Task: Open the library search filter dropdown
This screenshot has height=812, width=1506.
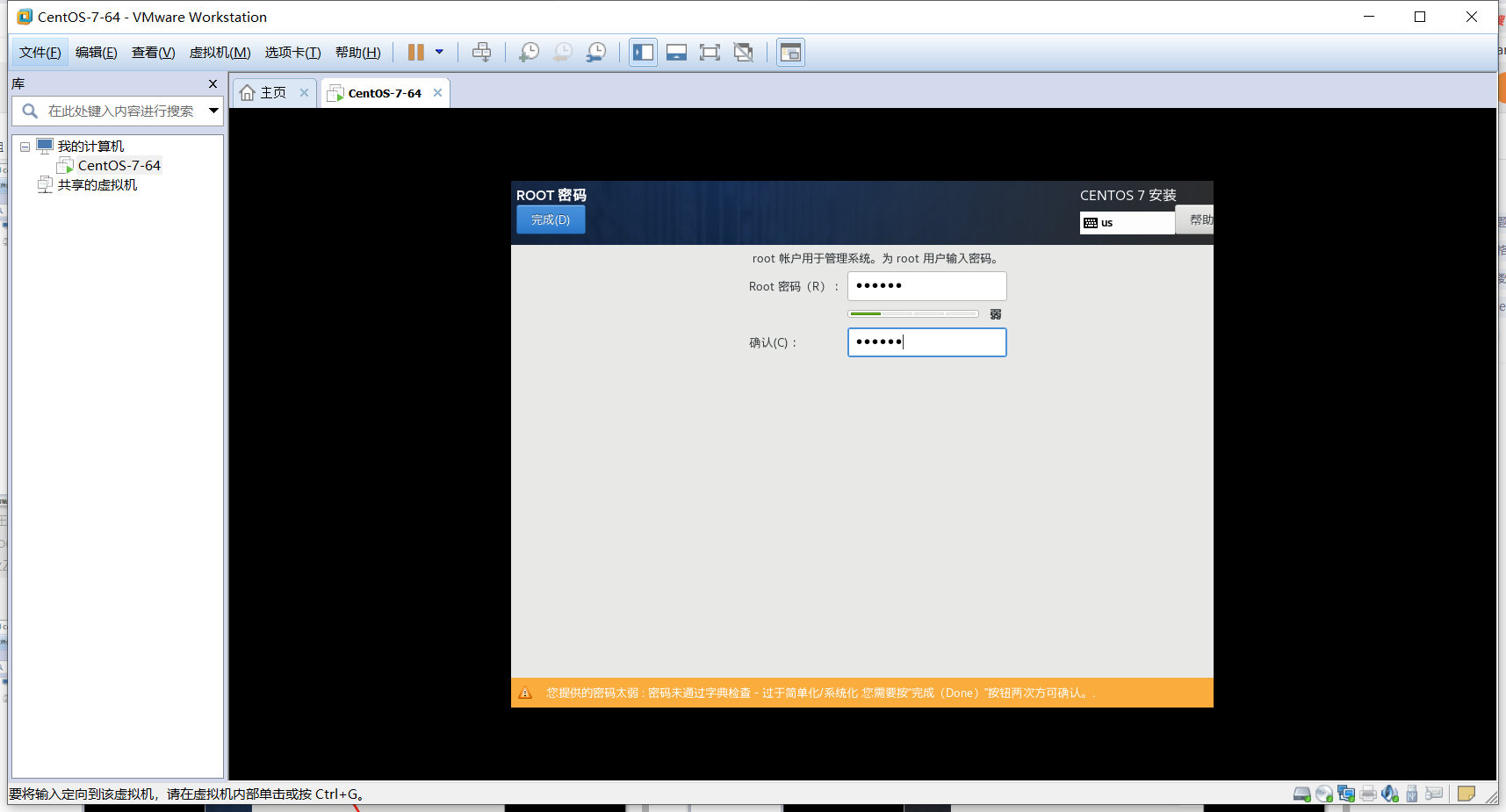Action: coord(213,111)
